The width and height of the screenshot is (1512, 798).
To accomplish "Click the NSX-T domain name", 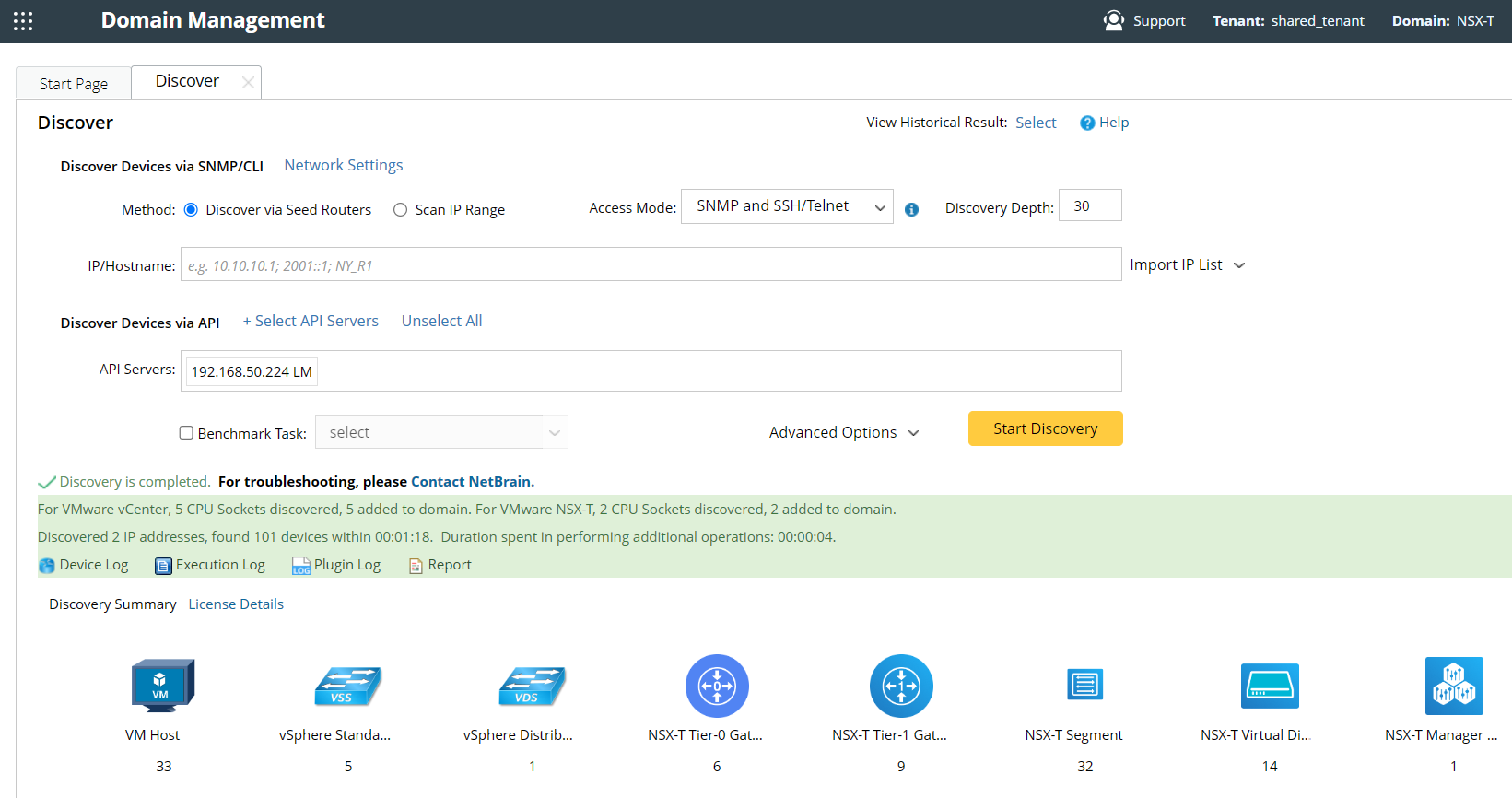I will point(1475,21).
